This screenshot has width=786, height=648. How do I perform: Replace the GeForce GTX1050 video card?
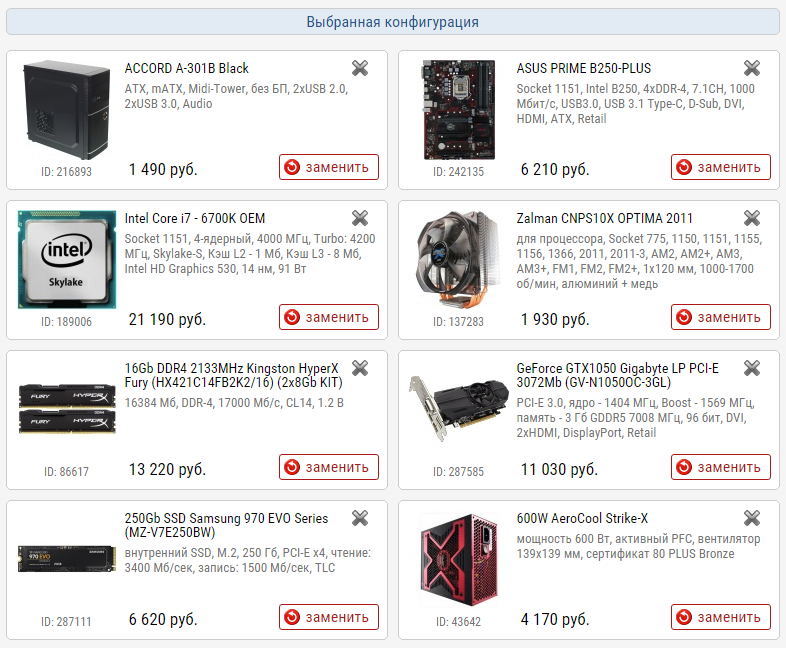(x=721, y=467)
